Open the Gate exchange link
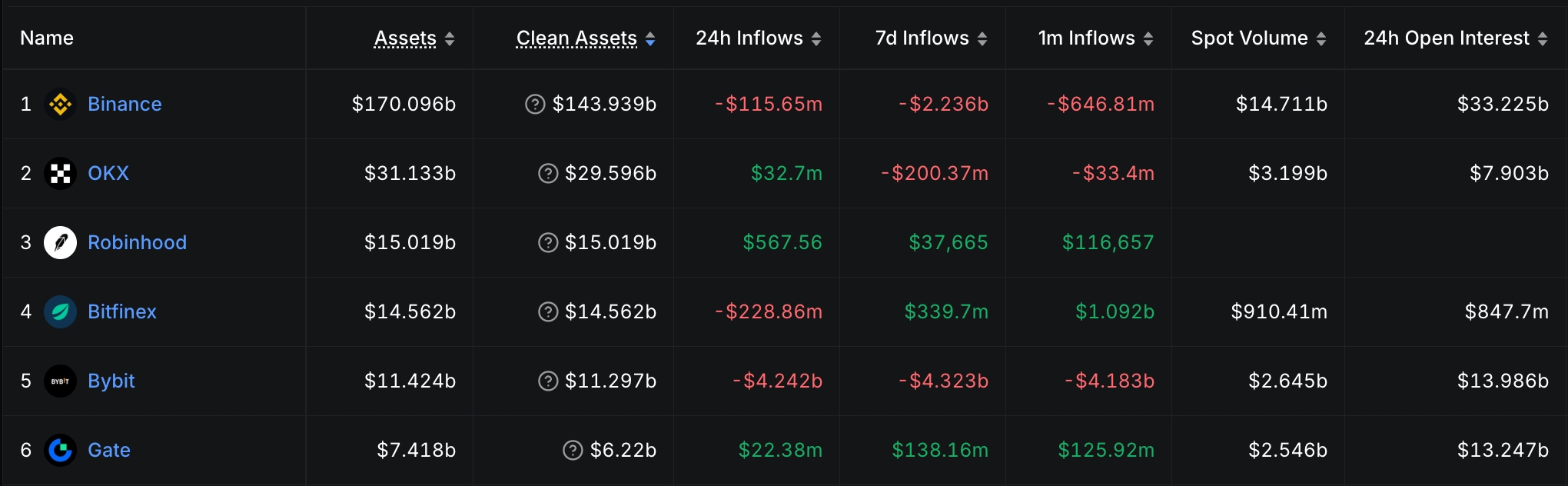Screen dimensions: 1568x486 tap(109, 450)
